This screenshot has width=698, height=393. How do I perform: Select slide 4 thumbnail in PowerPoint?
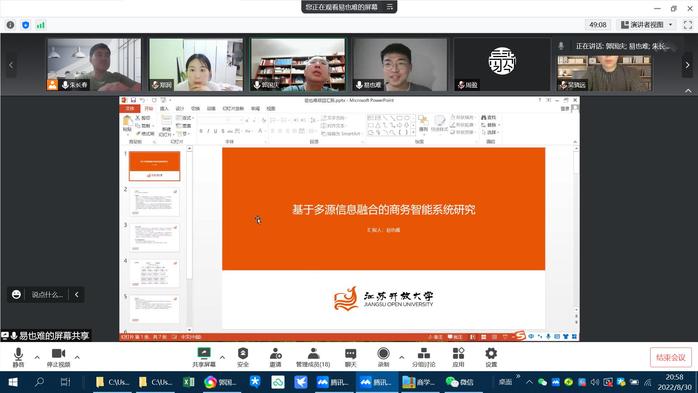point(154,273)
